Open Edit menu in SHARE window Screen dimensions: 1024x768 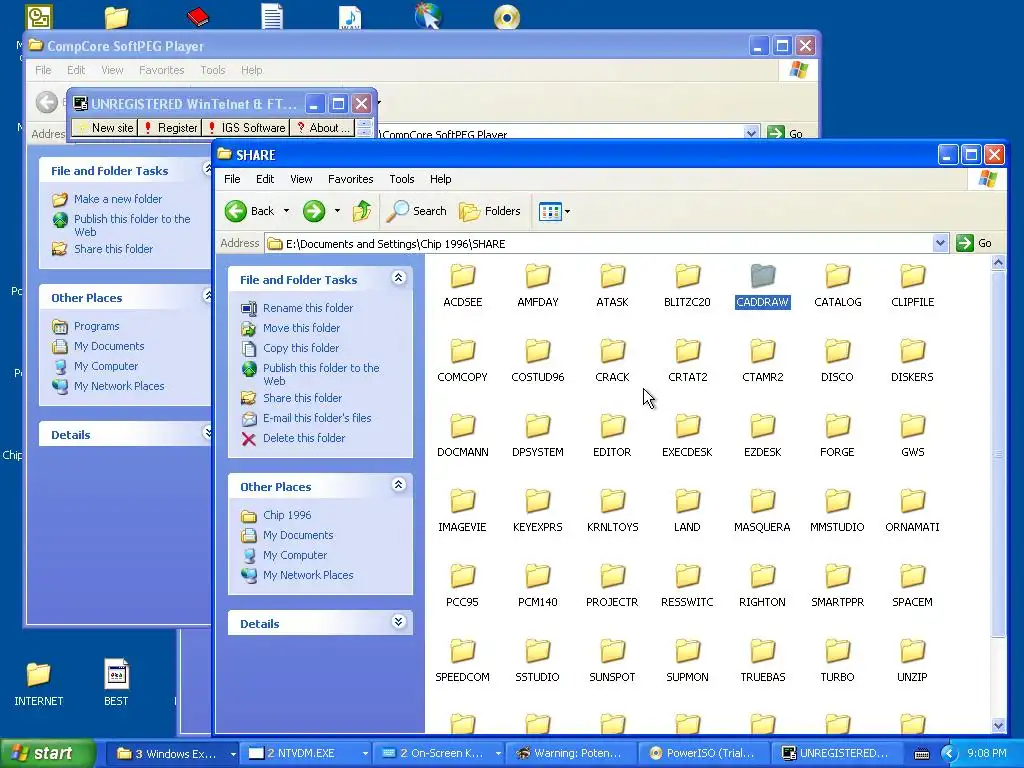click(264, 179)
